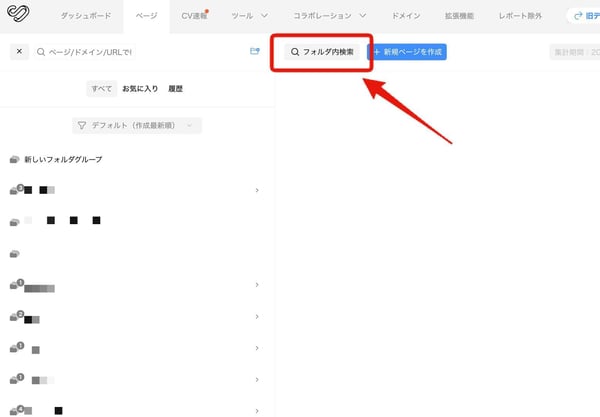600x417 pixels.
Task: Close the folder panel with X button
Action: (20, 51)
